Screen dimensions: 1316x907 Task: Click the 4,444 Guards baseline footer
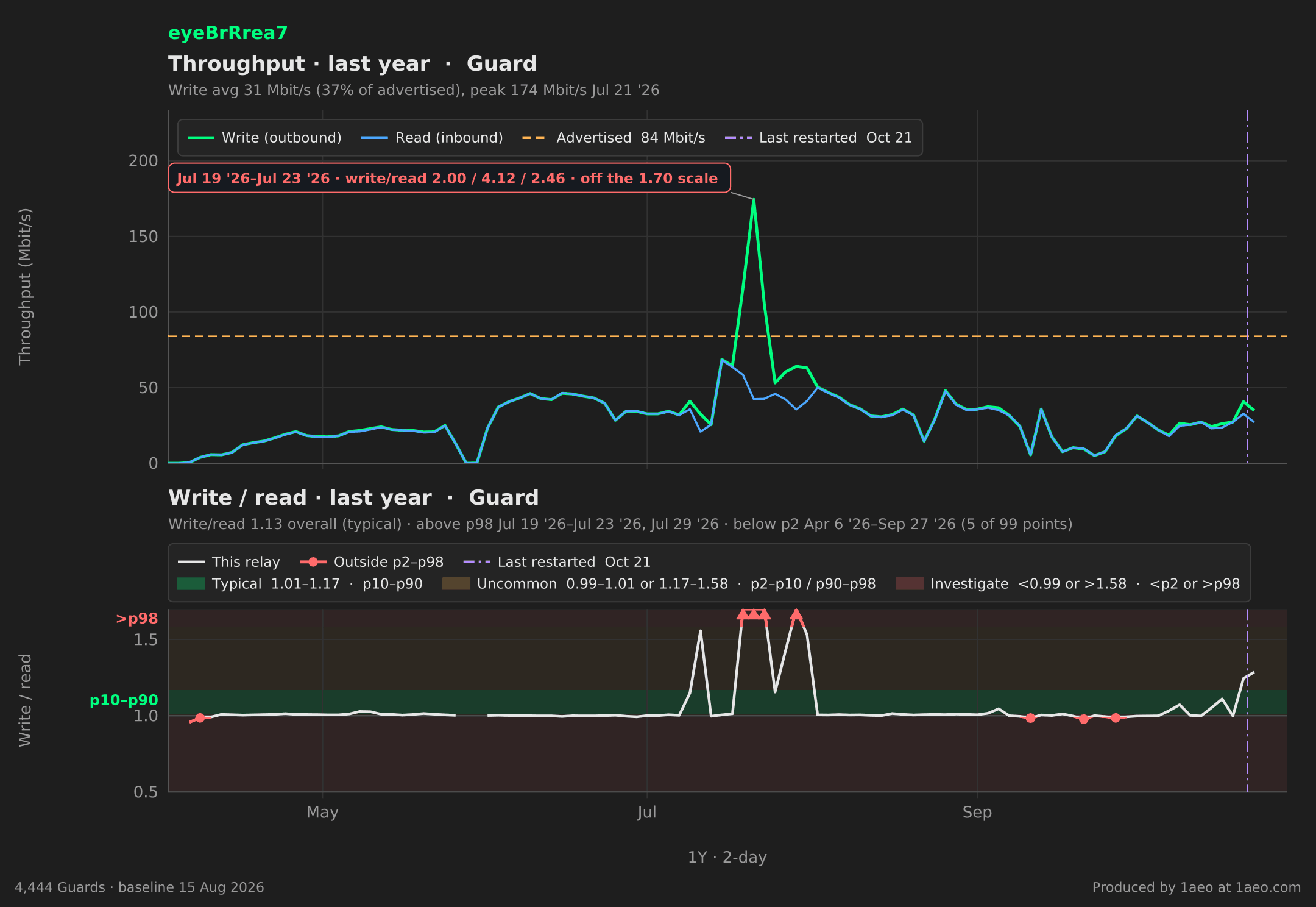[140, 887]
